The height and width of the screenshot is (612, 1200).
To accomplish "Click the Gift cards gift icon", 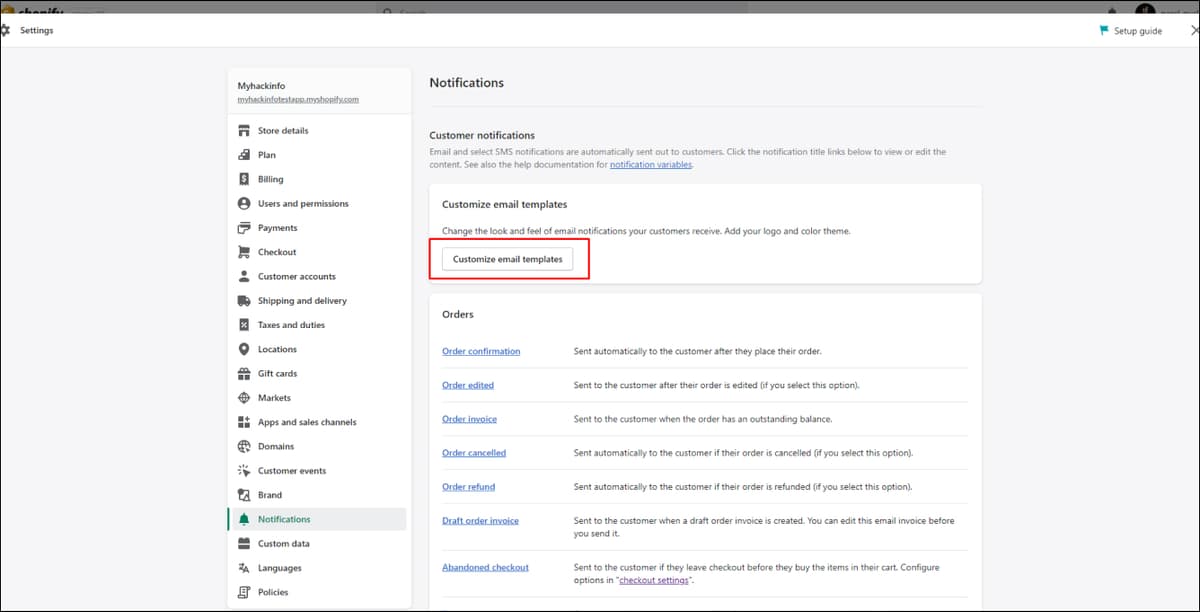I will point(243,373).
